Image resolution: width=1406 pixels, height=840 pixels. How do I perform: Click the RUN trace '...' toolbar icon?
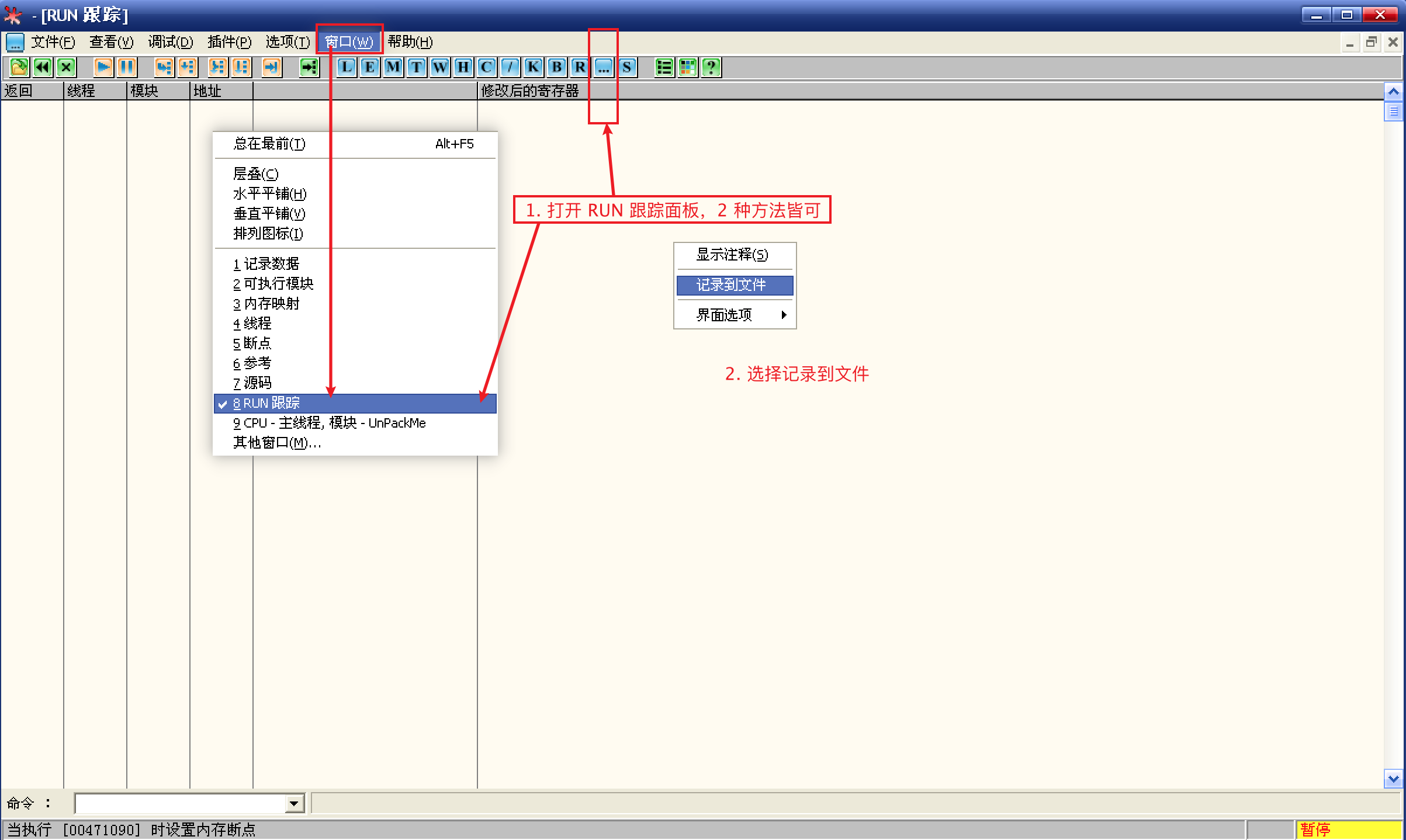pyautogui.click(x=604, y=67)
